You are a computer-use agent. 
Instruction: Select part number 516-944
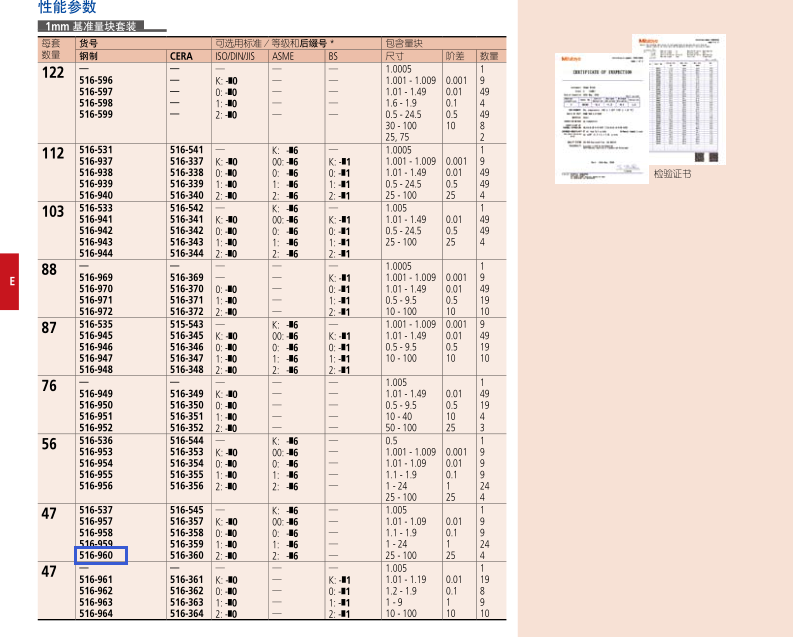pyautogui.click(x=96, y=253)
